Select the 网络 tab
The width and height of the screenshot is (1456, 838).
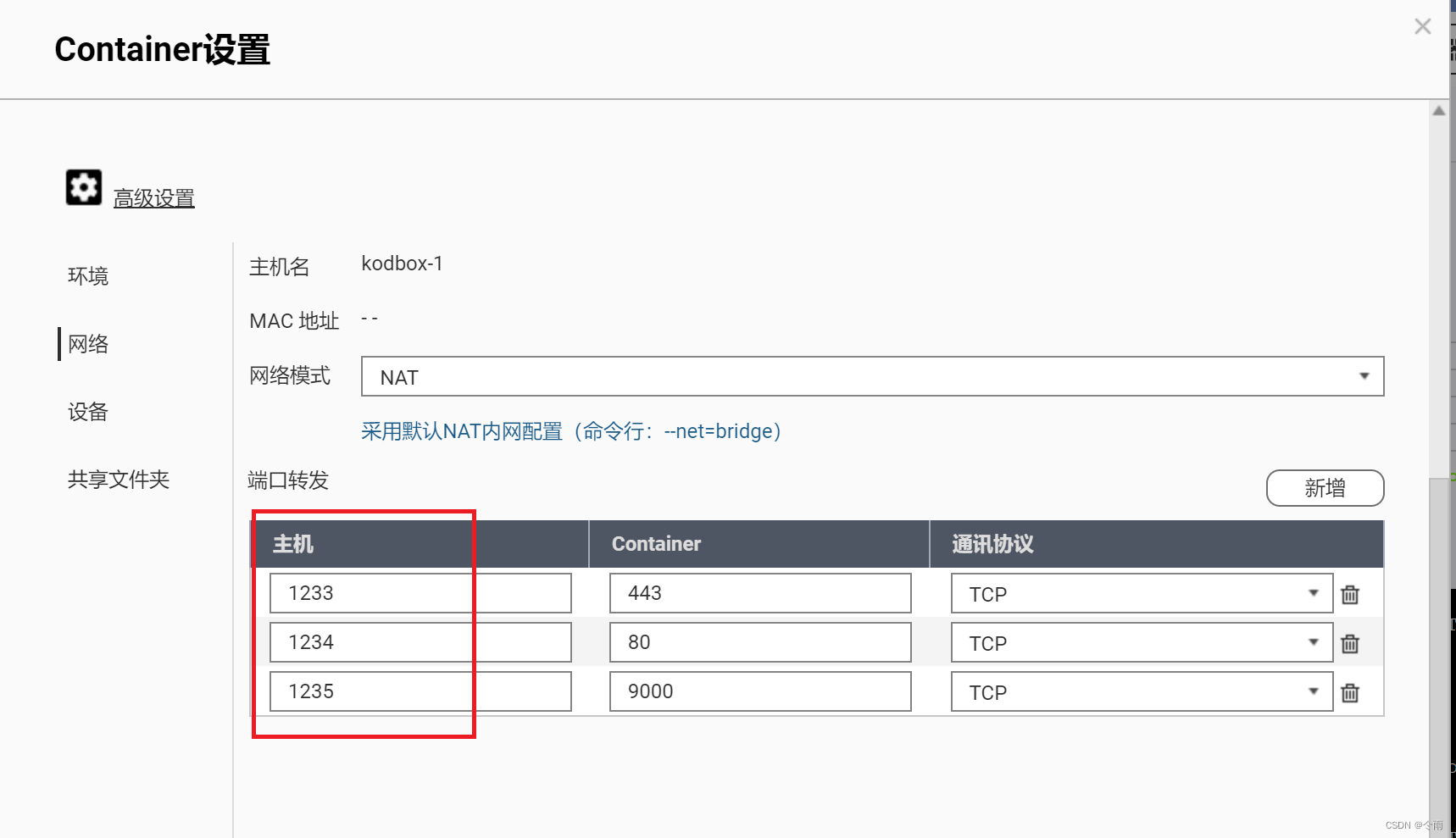pos(88,344)
